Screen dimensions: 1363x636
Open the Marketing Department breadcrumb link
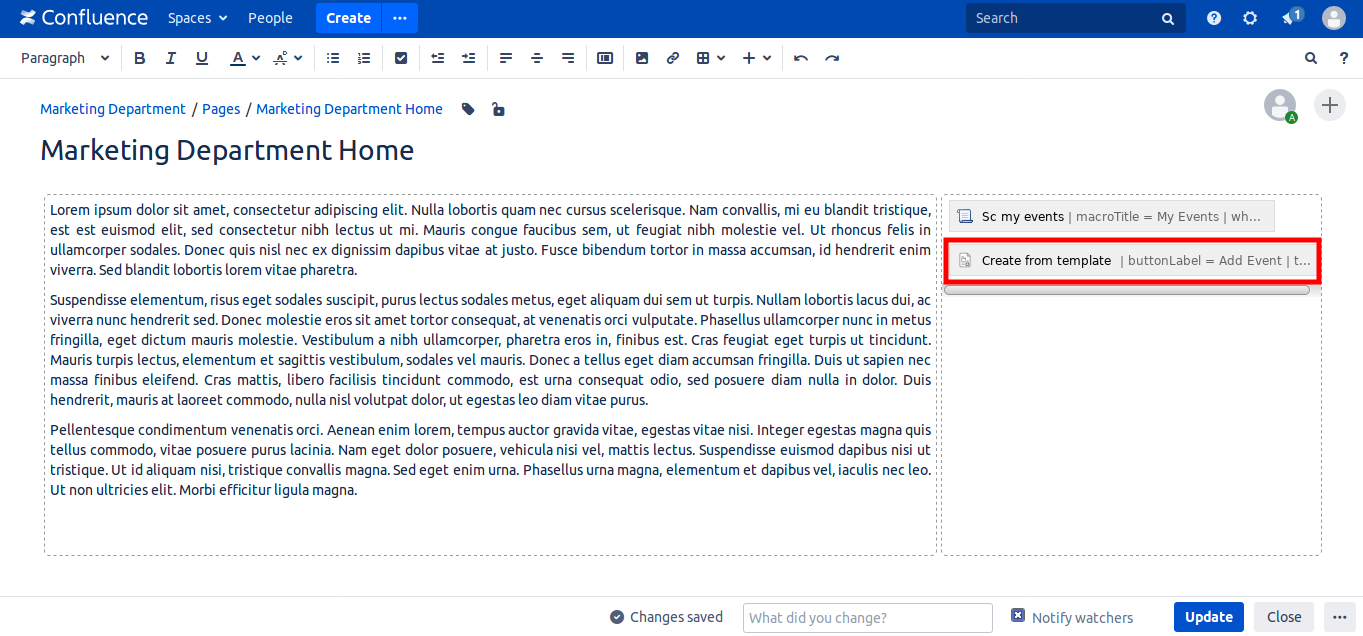click(x=113, y=109)
